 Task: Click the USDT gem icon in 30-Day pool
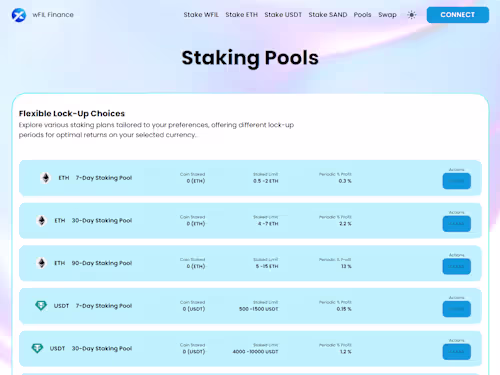37,348
